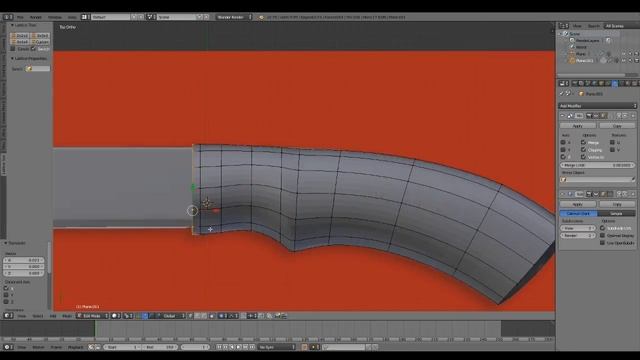
Task: Adjust the Merge Limit value field
Action: coord(598,165)
